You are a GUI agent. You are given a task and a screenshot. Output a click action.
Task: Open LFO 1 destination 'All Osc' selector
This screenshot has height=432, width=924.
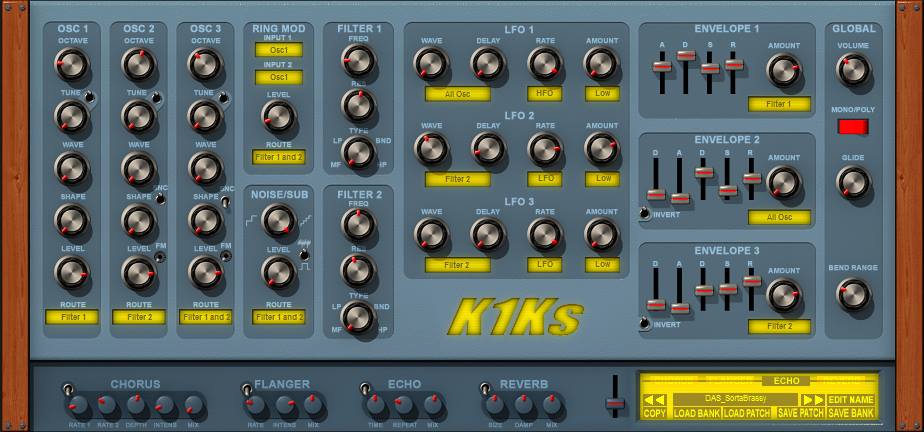coord(457,94)
